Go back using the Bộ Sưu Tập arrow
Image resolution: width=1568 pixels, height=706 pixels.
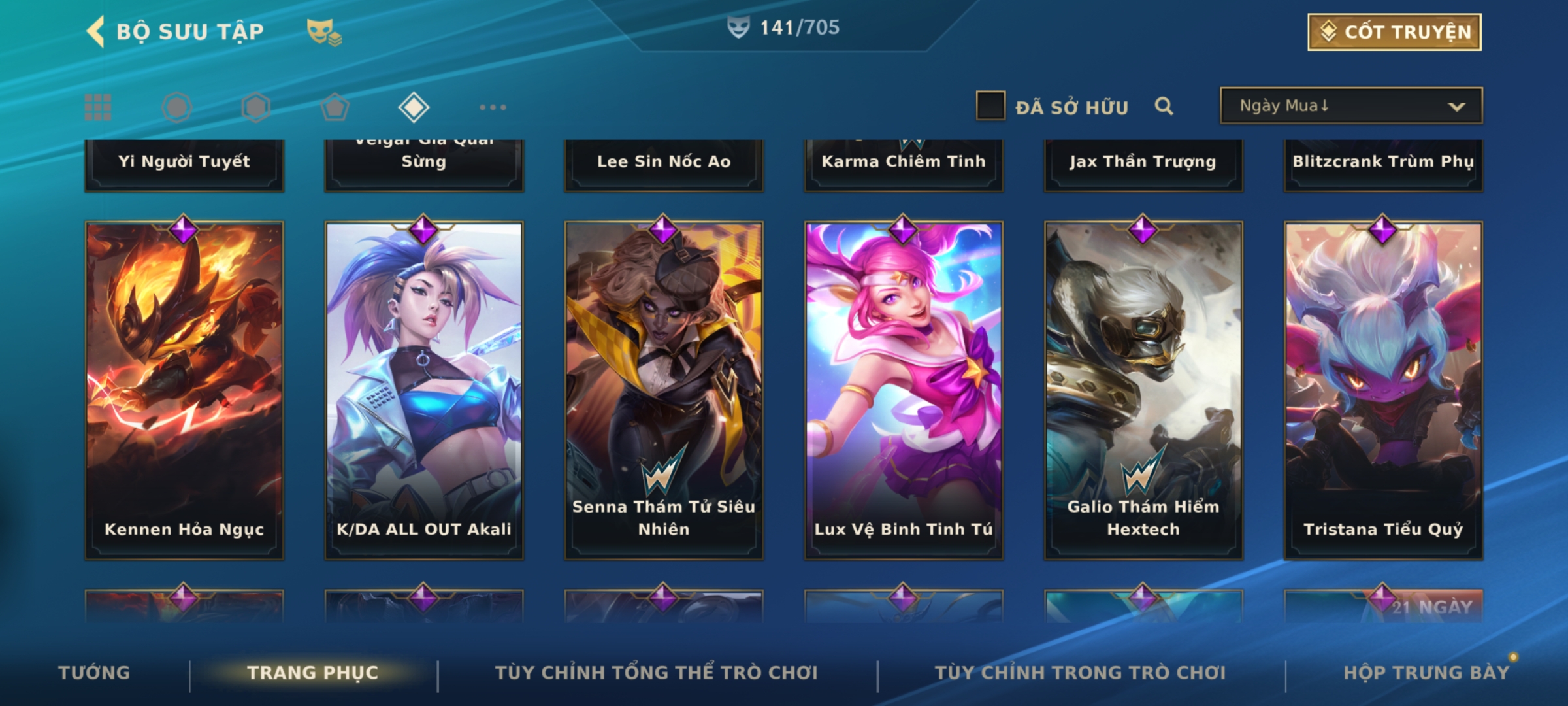pyautogui.click(x=95, y=31)
